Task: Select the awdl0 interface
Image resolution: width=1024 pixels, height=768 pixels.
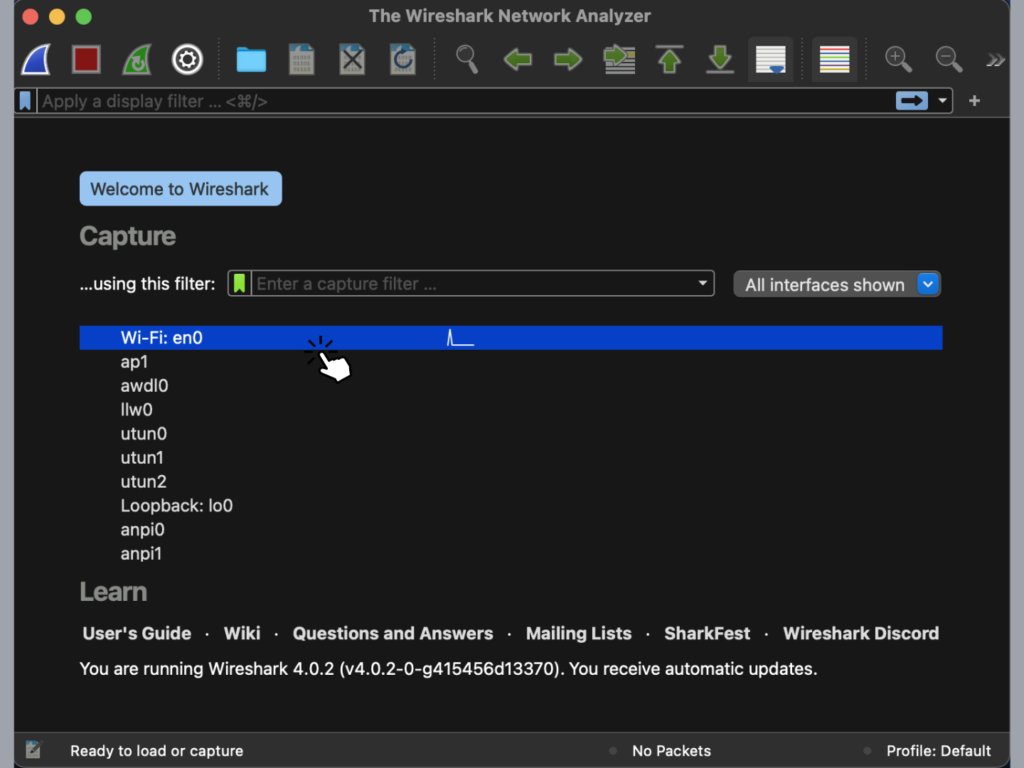Action: 144,386
